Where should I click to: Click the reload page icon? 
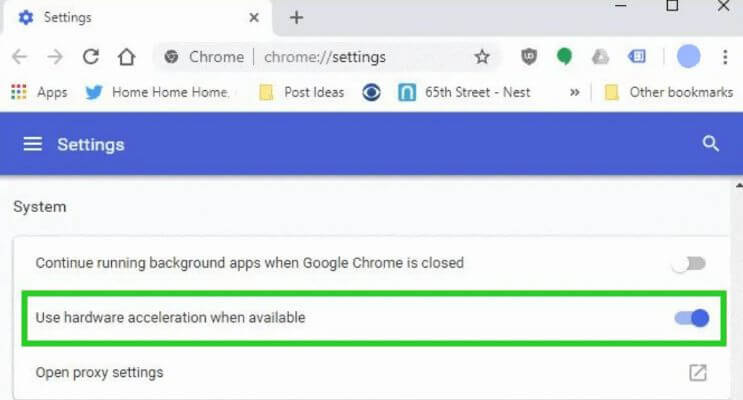click(91, 57)
